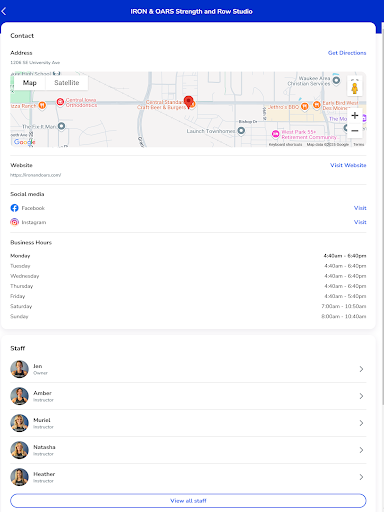Visit the Instagram page link
384x512 pixels.
pos(360,222)
